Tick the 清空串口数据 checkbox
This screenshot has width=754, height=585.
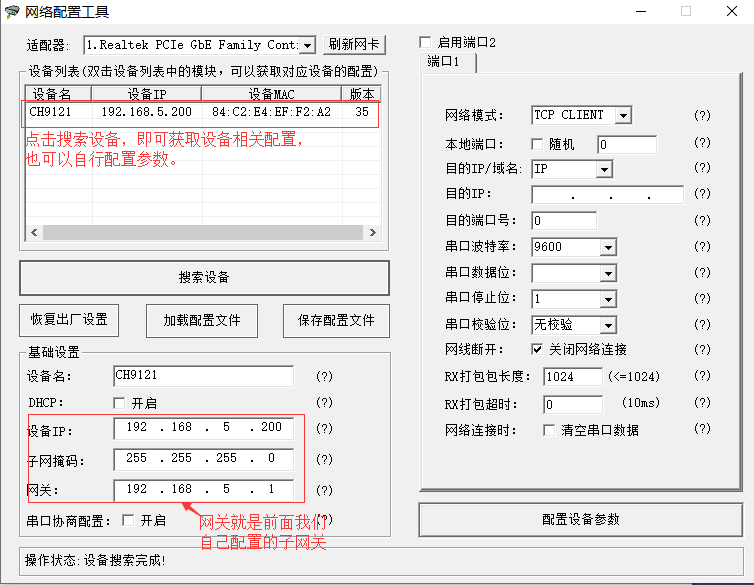(549, 430)
